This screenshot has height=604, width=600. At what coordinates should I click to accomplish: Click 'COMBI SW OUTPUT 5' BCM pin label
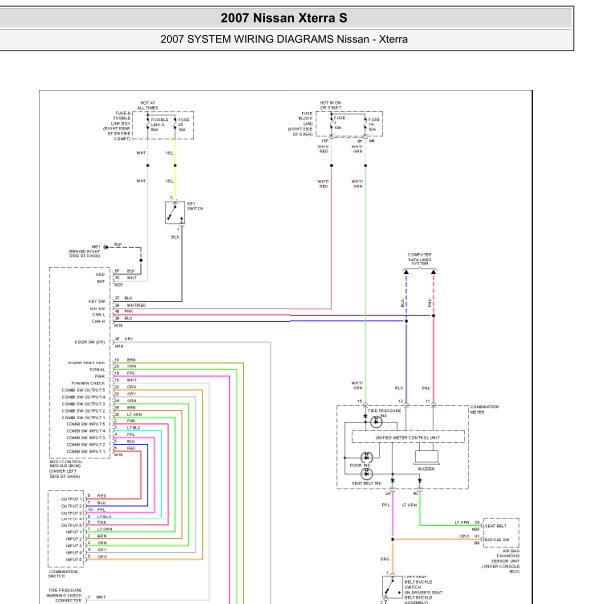[x=83, y=390]
